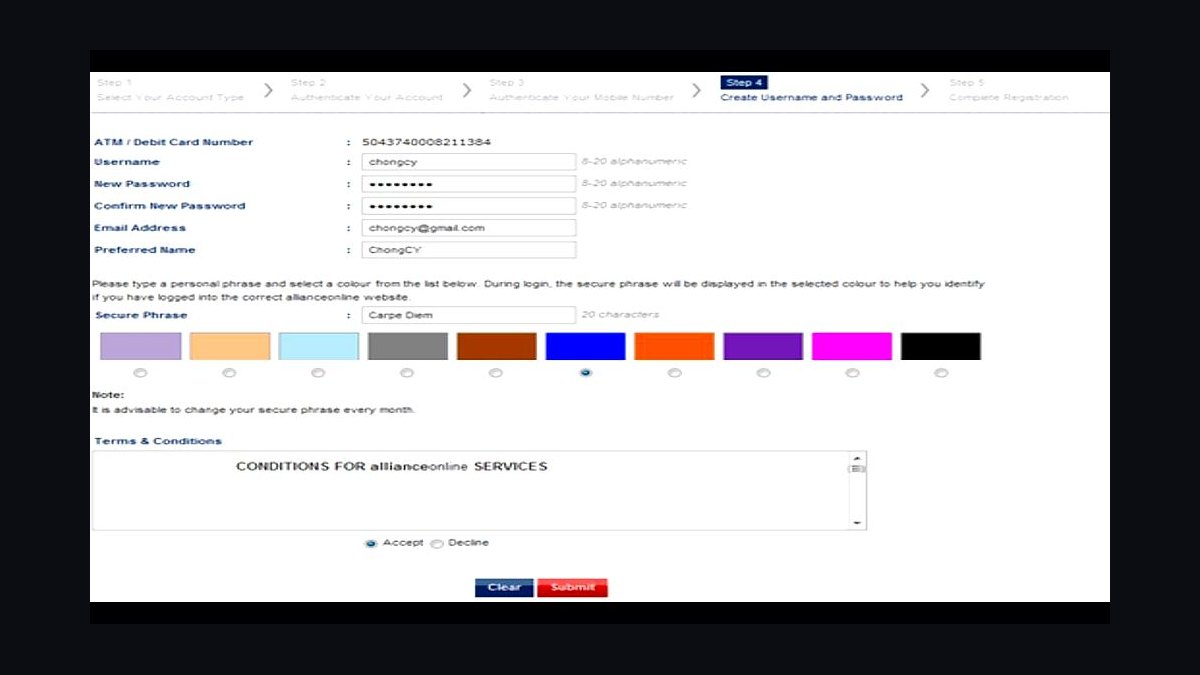Image resolution: width=1200 pixels, height=675 pixels.
Task: Select Step 4 Create Username and Password
Action: tap(811, 90)
